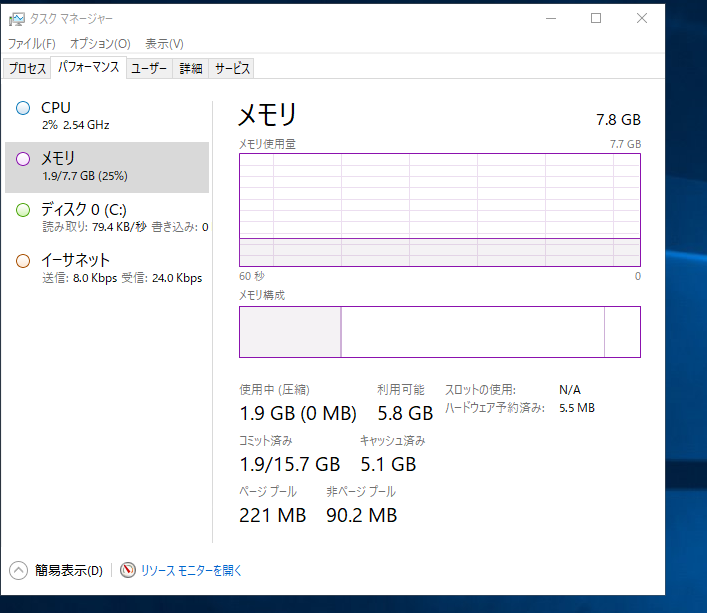Open the オプション(O) menu

click(x=100, y=44)
